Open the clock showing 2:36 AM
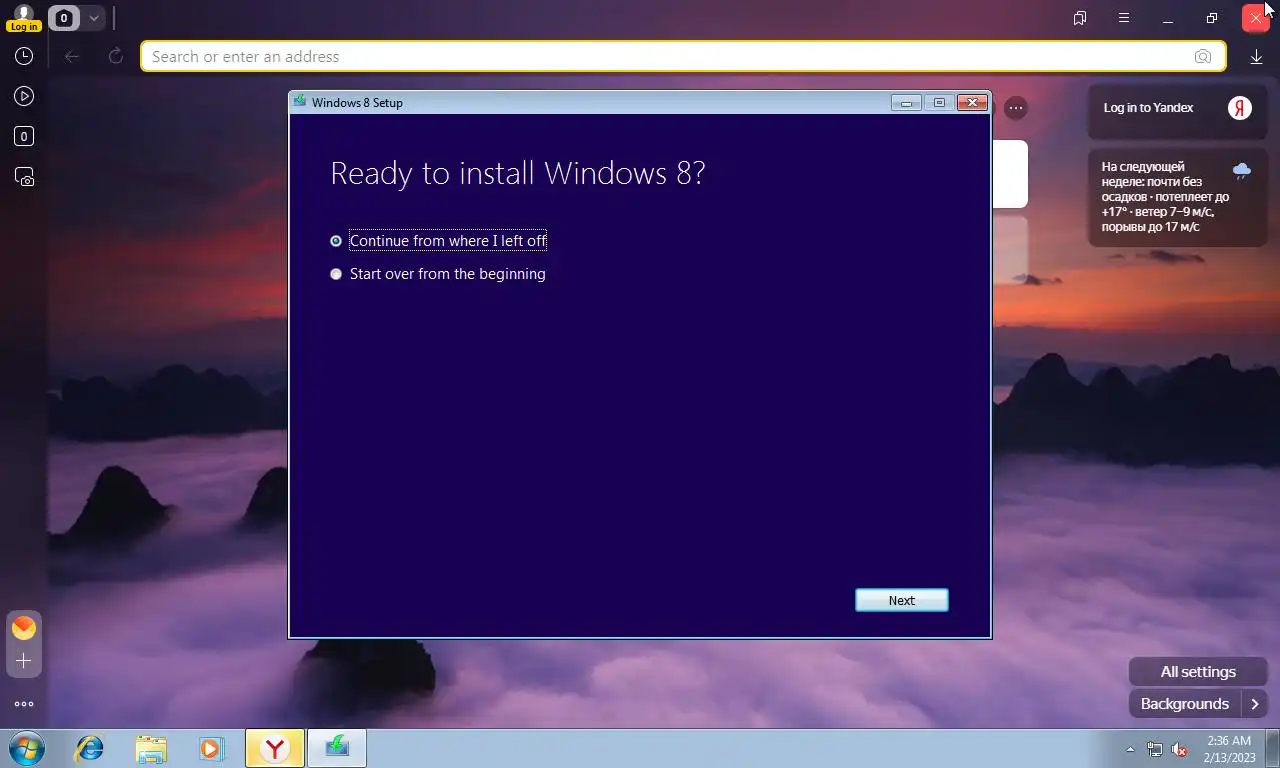 (x=1229, y=749)
